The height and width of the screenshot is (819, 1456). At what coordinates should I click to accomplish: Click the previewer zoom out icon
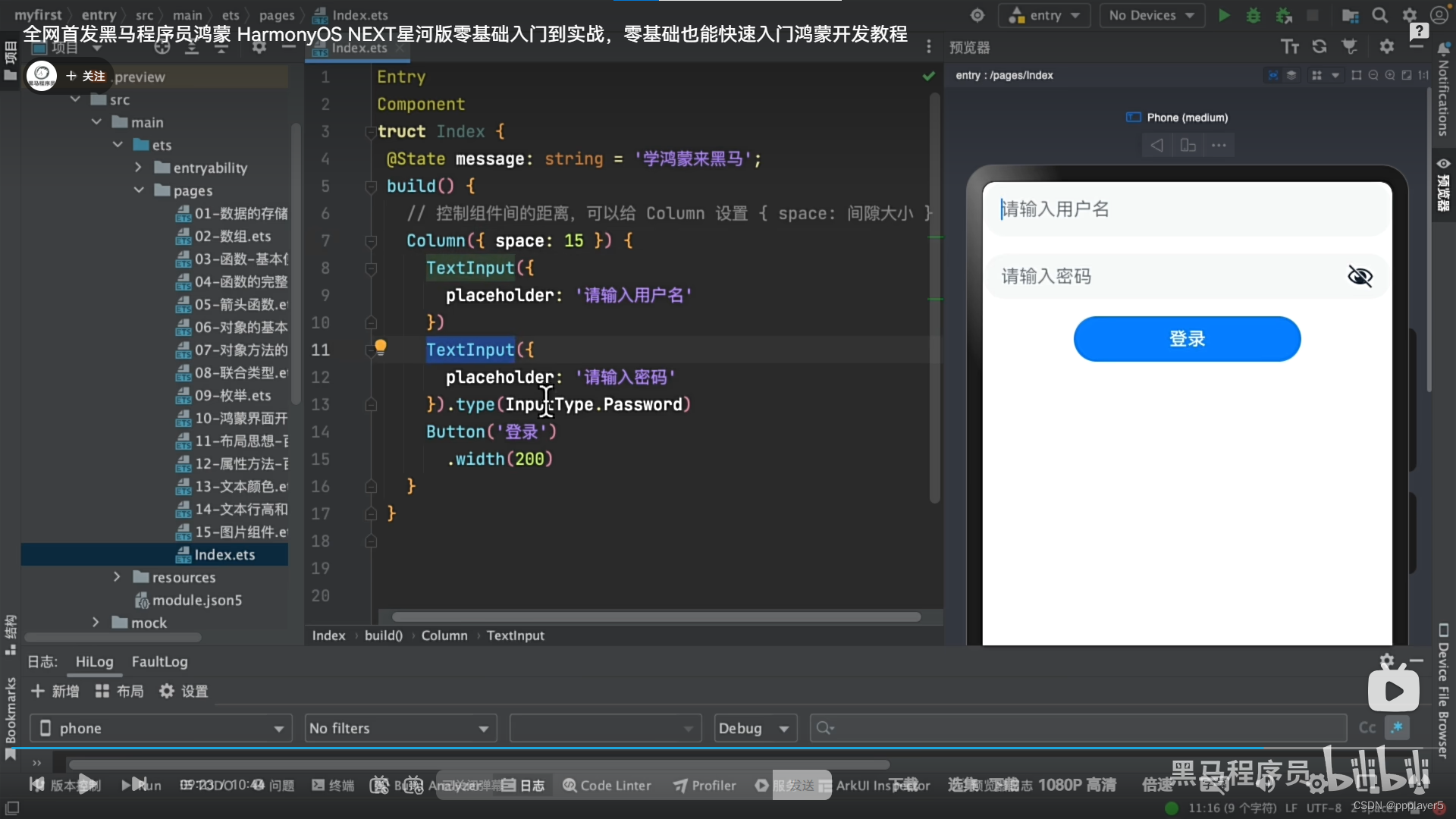pyautogui.click(x=1373, y=75)
